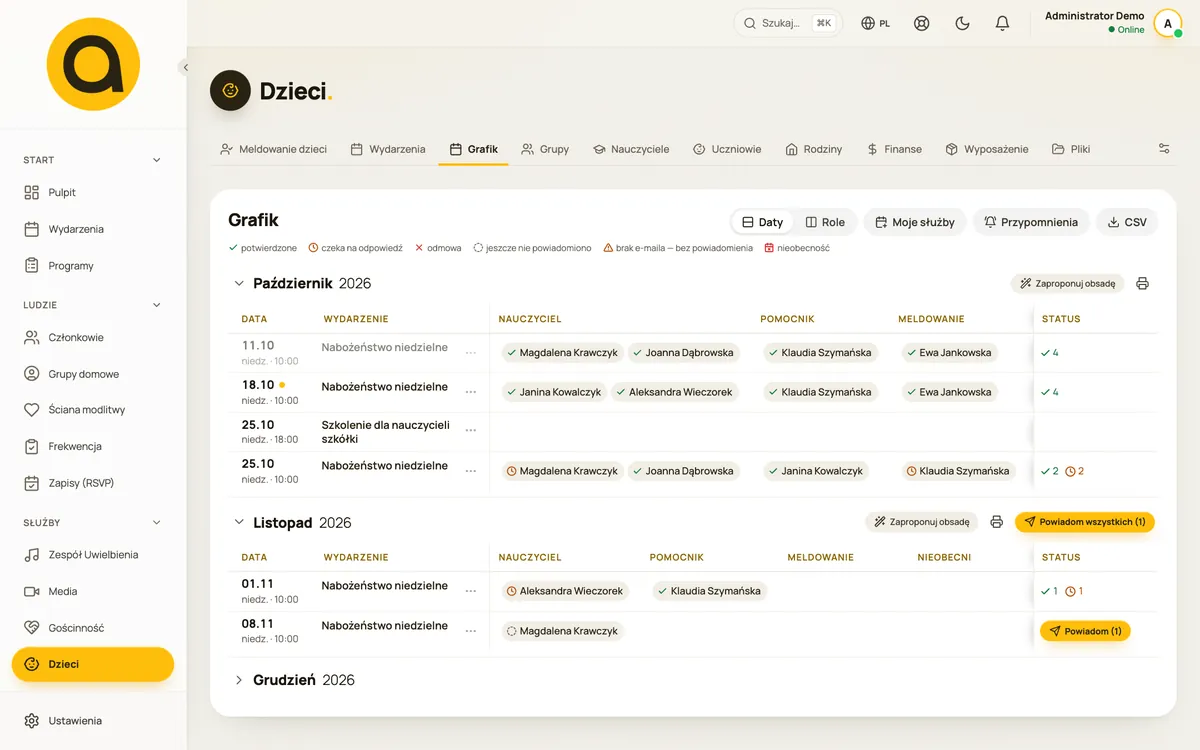Go to Programy in the sidebar
1200x750 pixels.
point(93,266)
